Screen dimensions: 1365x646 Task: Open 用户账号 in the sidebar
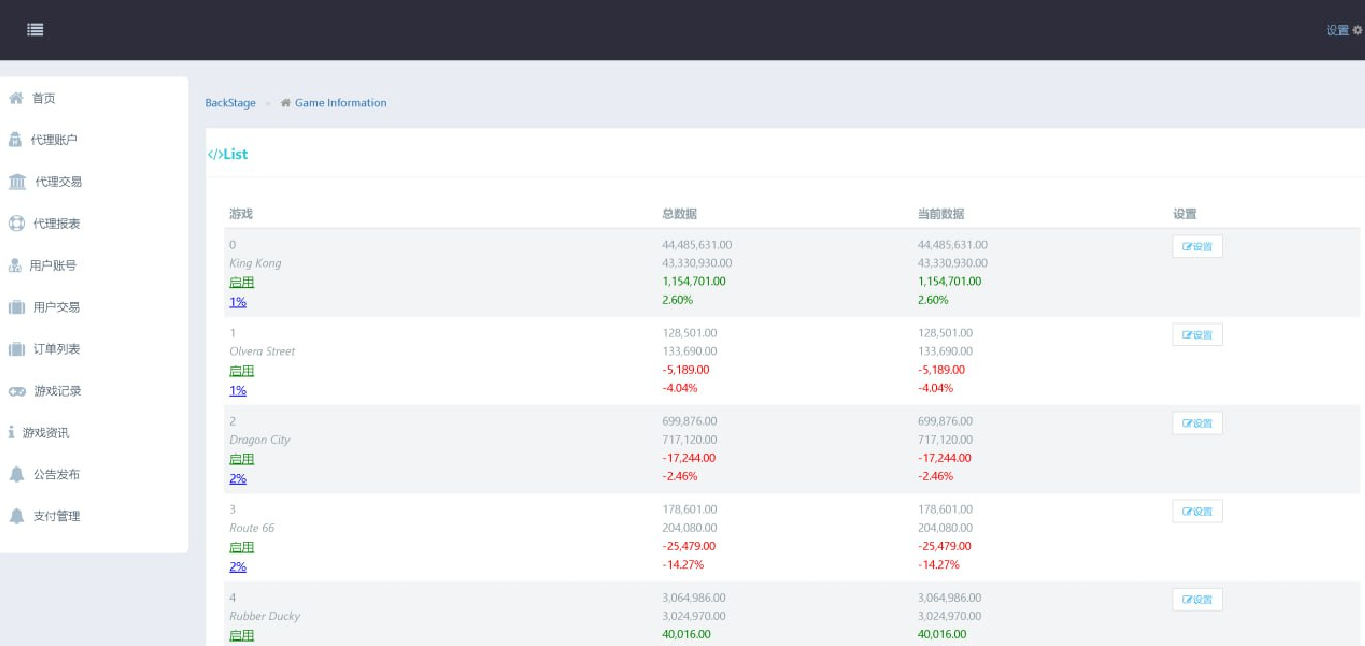[53, 266]
